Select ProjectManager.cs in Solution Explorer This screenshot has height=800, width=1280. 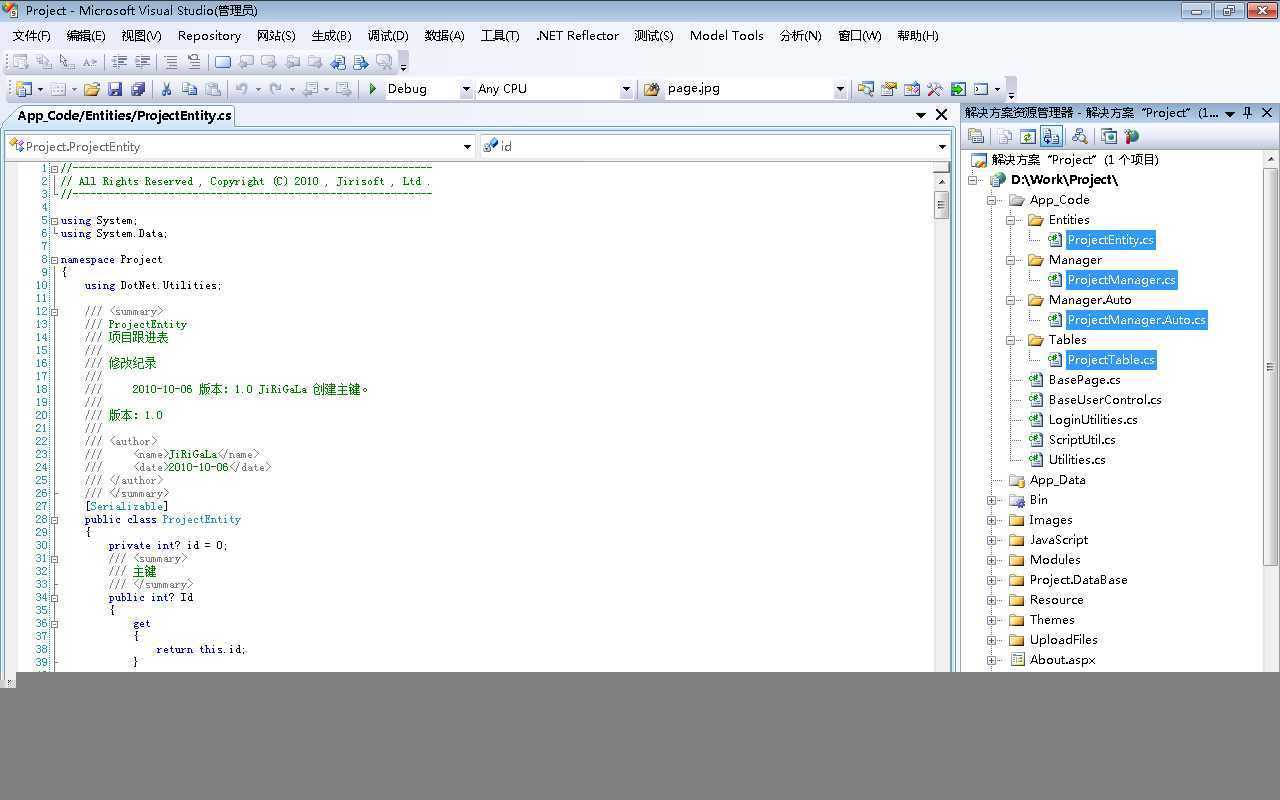pos(1121,280)
